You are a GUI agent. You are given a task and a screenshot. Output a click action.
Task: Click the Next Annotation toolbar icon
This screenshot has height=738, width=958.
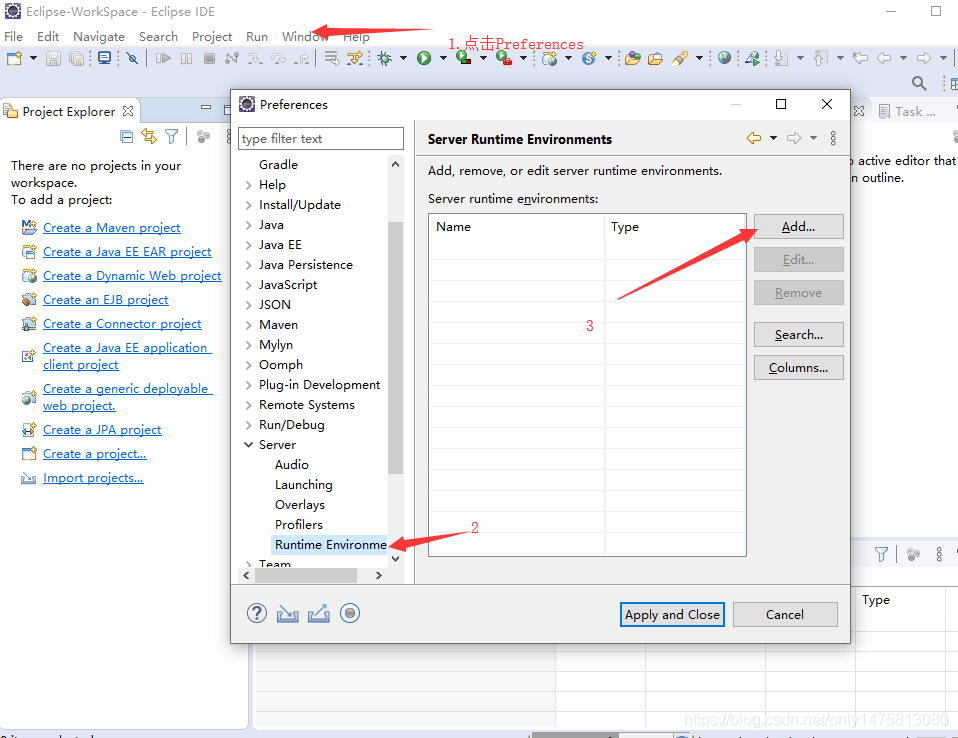point(781,58)
